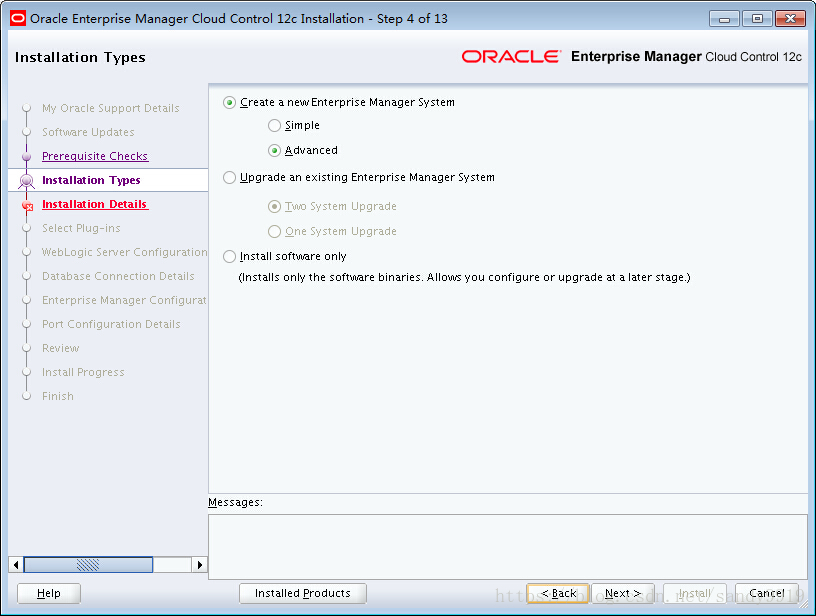This screenshot has width=816, height=616.
Task: Select Create a new Enterprise Manager System
Action: pos(230,102)
